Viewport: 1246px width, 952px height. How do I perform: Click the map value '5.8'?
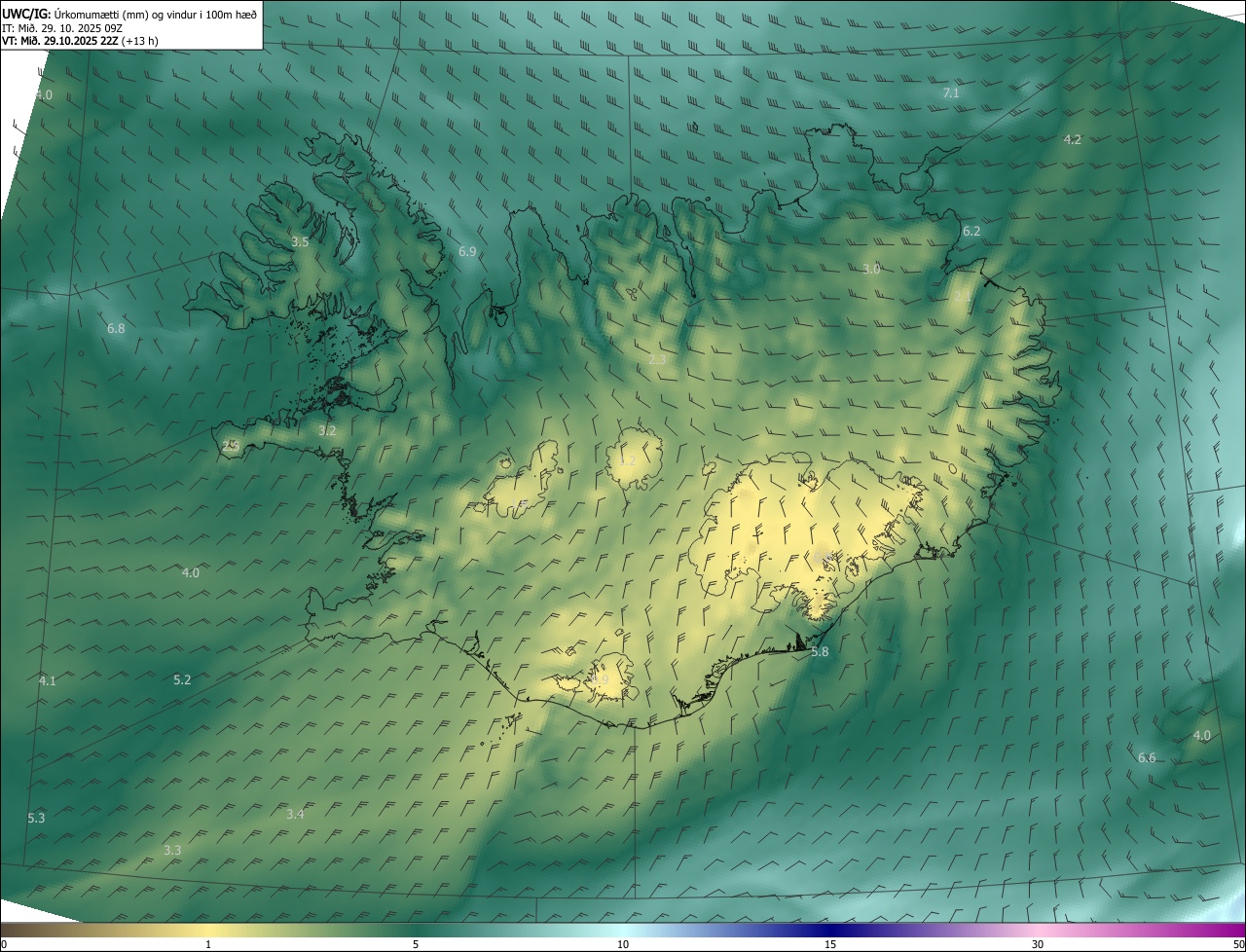click(x=820, y=651)
